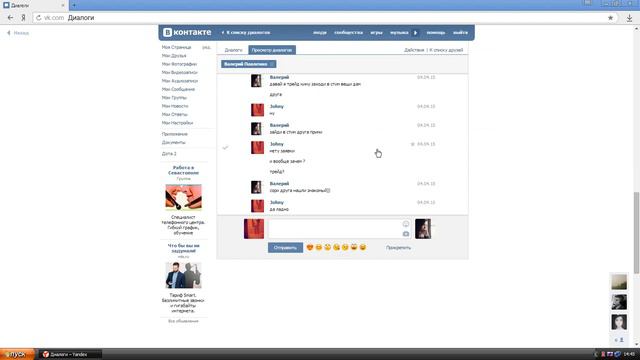Switch to the 'Диалоги' tab
This screenshot has height=360, width=640.
233,50
